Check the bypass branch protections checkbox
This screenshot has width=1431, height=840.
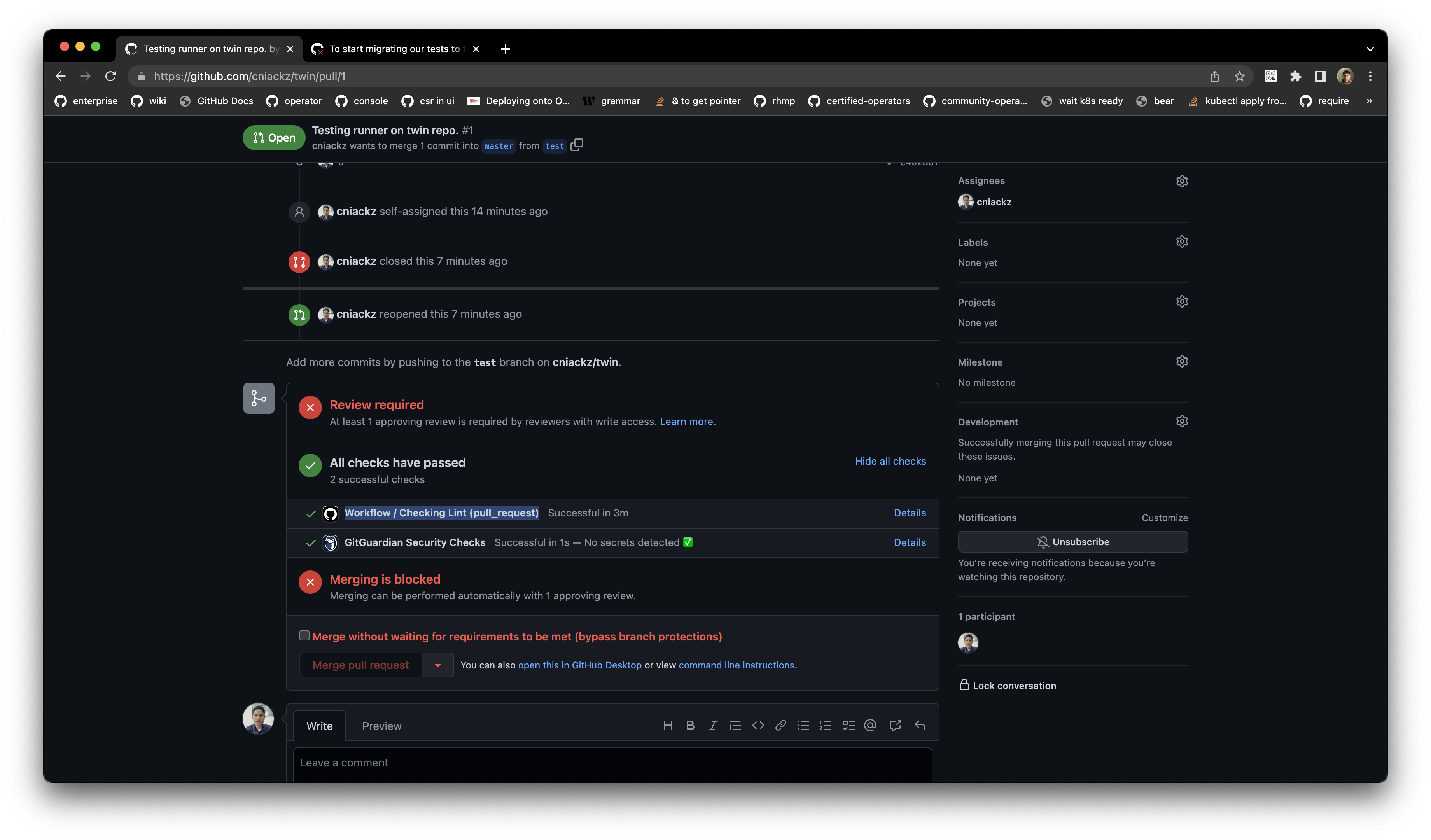tap(304, 635)
